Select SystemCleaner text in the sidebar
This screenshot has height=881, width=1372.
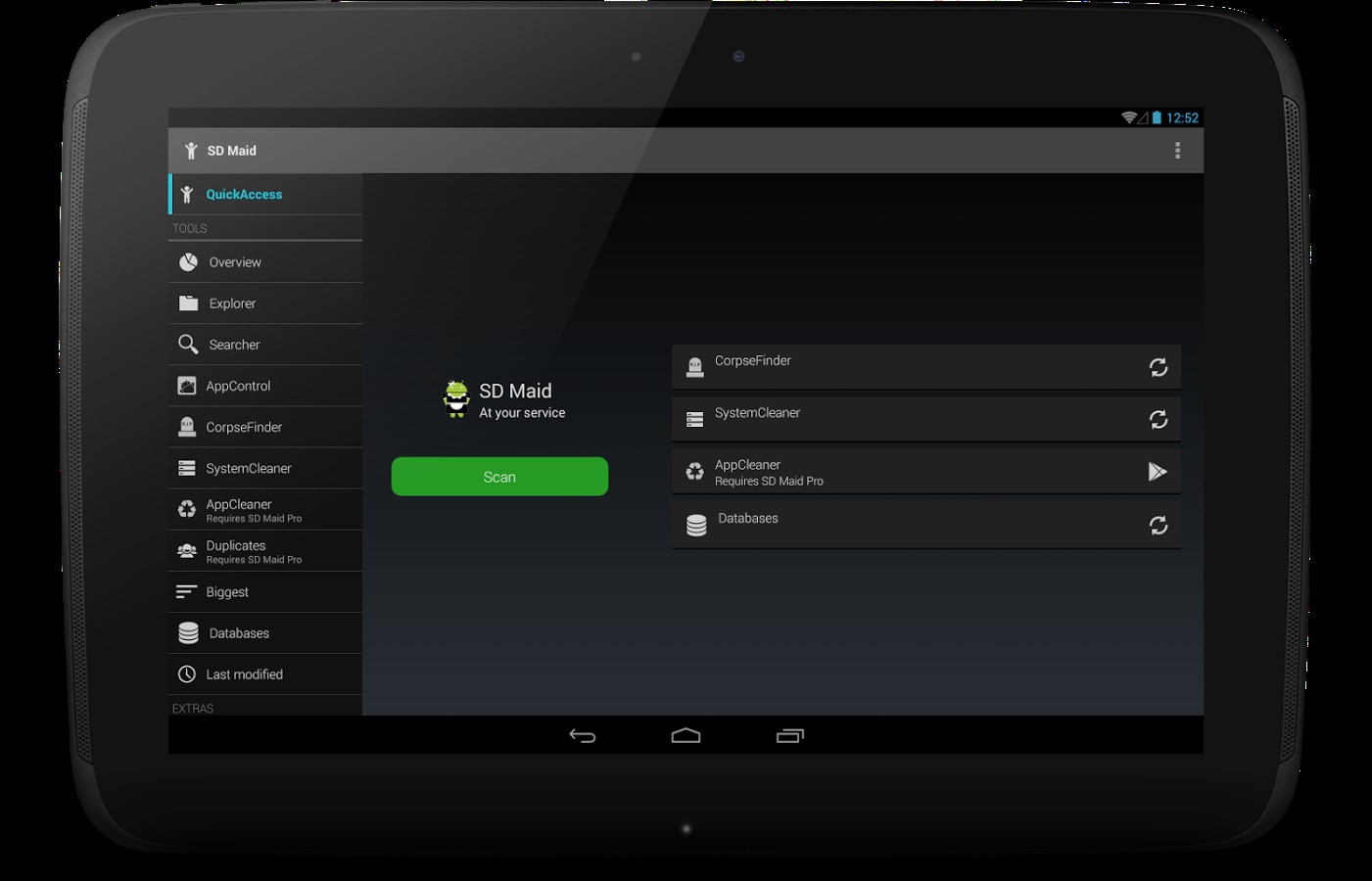(x=249, y=468)
